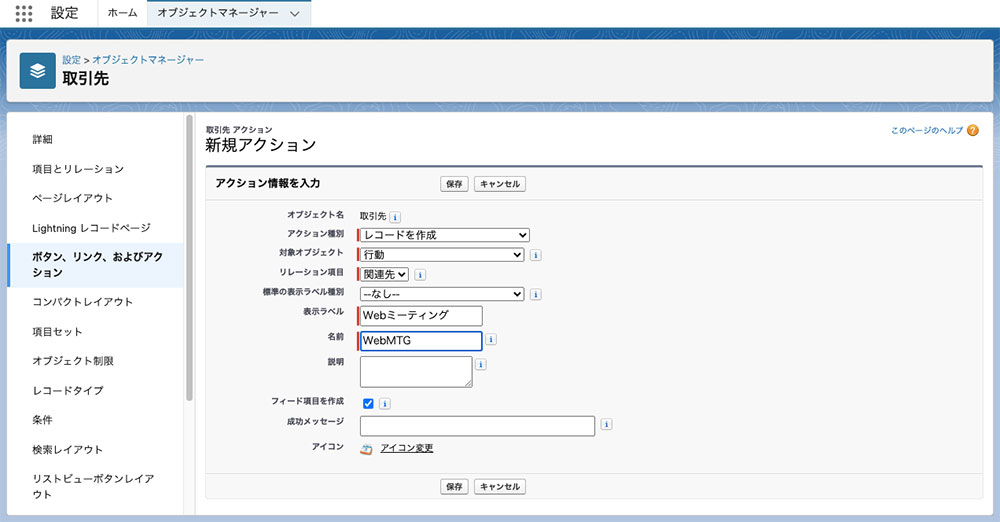Viewport: 1000px width, 522px height.
Task: Open the 標準の表示ラベル種別 dropdown
Action: 442,294
